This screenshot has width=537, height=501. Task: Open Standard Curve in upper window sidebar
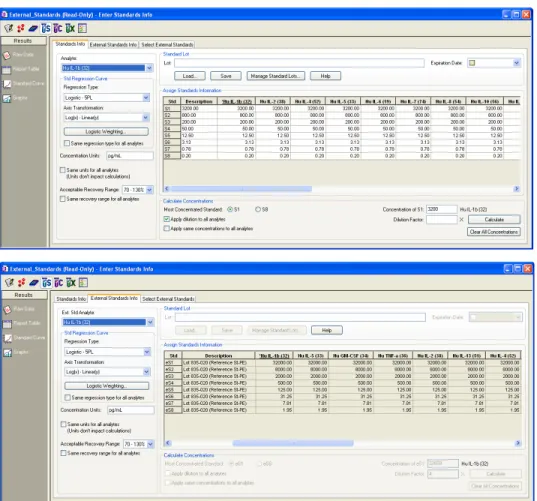click(24, 84)
